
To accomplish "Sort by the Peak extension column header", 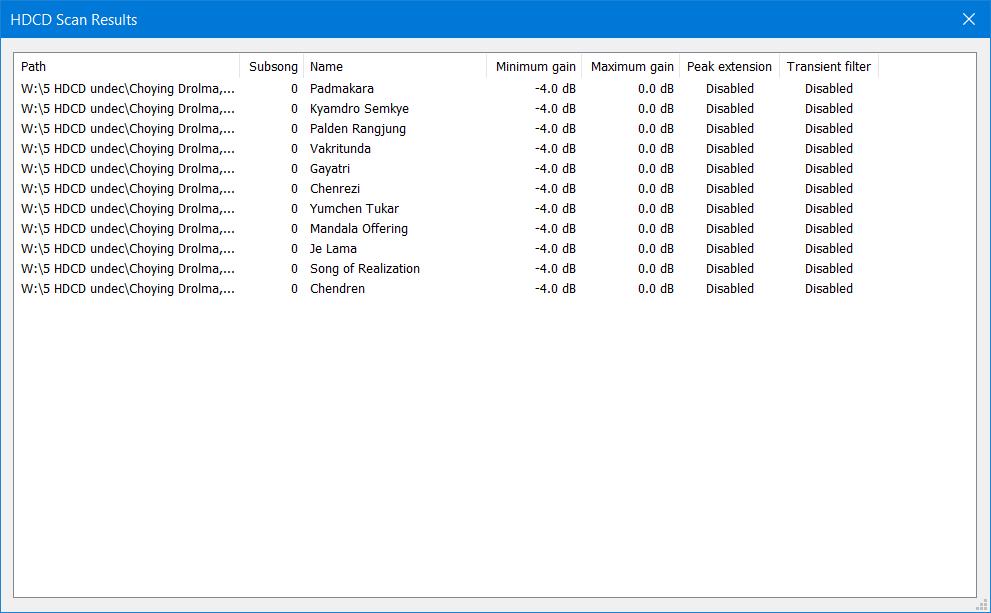I will (x=729, y=66).
